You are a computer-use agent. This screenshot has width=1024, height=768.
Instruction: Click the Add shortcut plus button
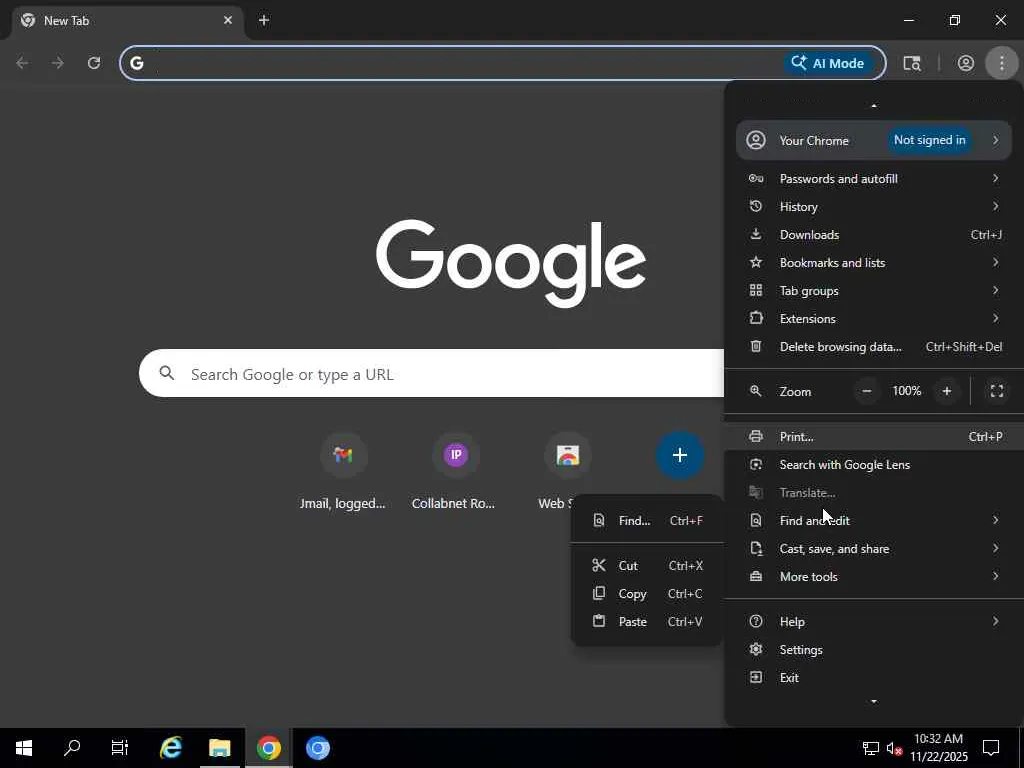[680, 455]
